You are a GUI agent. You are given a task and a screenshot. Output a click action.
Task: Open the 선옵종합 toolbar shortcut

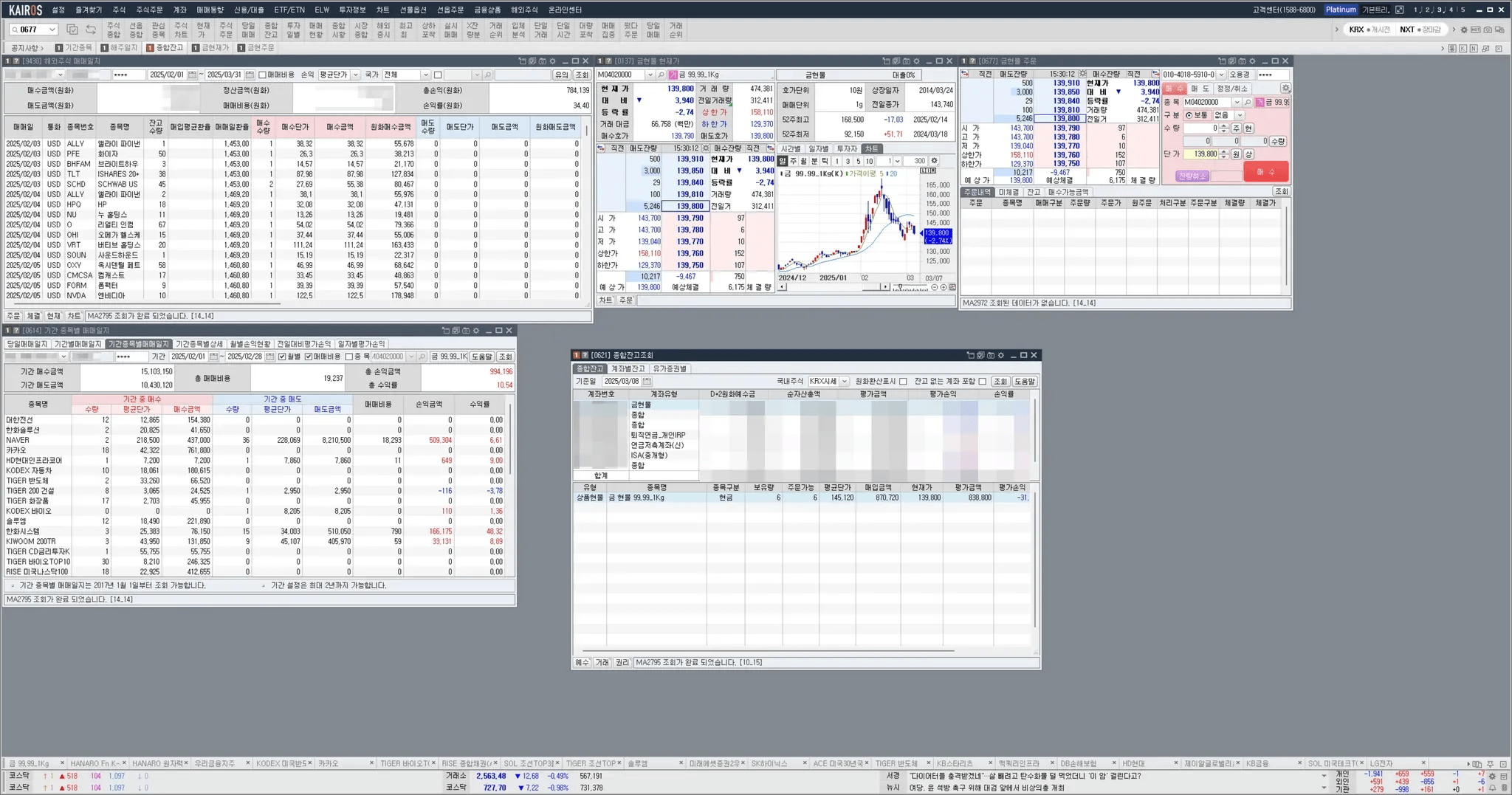(136, 30)
